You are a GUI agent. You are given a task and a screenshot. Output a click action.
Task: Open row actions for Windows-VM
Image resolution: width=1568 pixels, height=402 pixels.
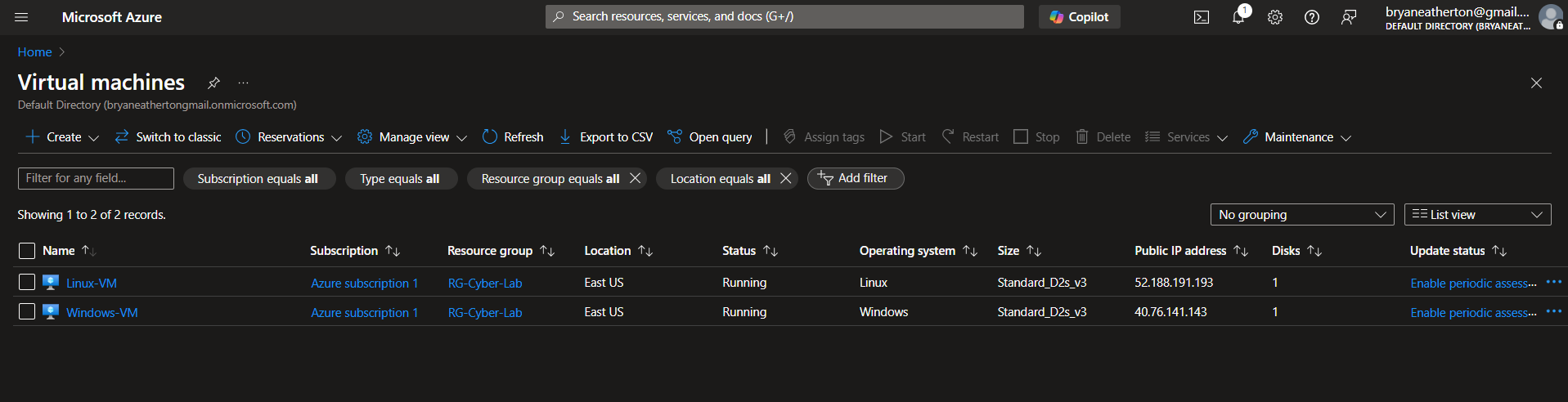point(1553,311)
